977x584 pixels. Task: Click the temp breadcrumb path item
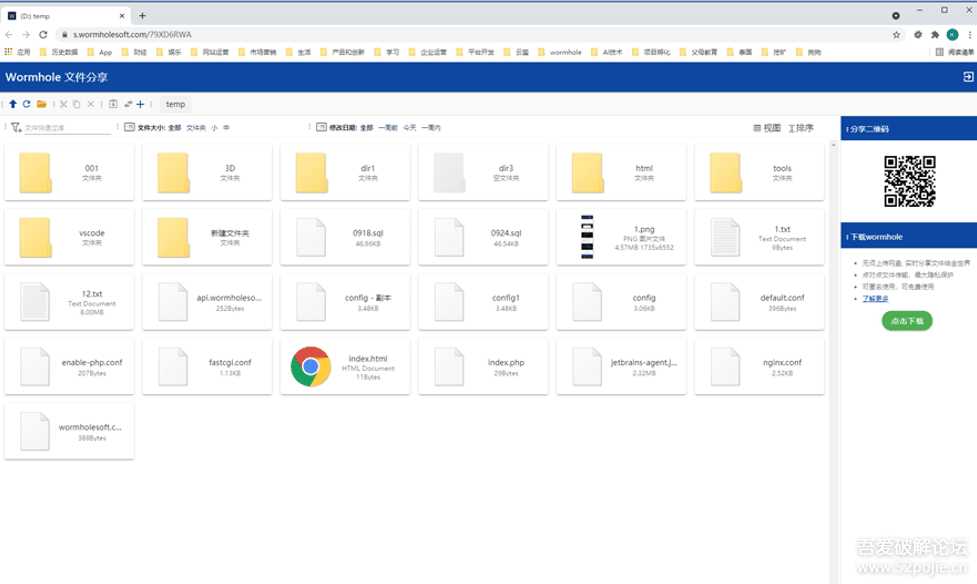tap(175, 104)
